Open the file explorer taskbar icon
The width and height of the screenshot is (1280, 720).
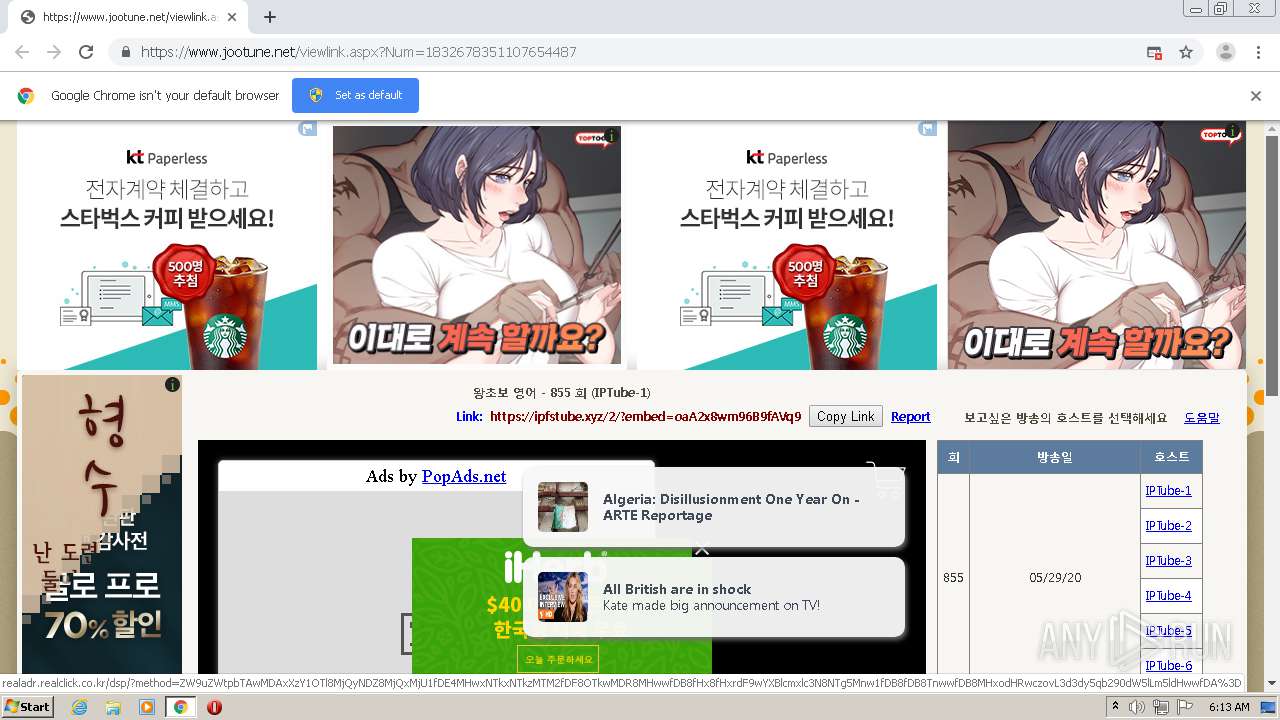click(x=113, y=707)
